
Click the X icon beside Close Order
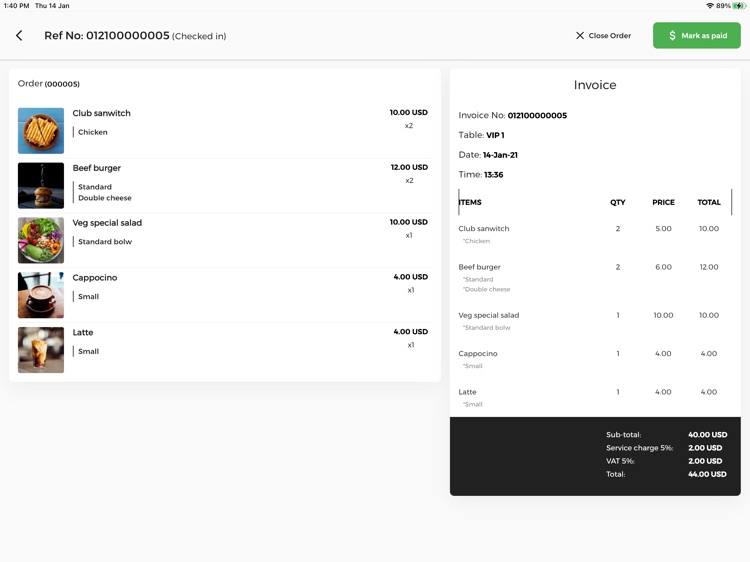580,35
